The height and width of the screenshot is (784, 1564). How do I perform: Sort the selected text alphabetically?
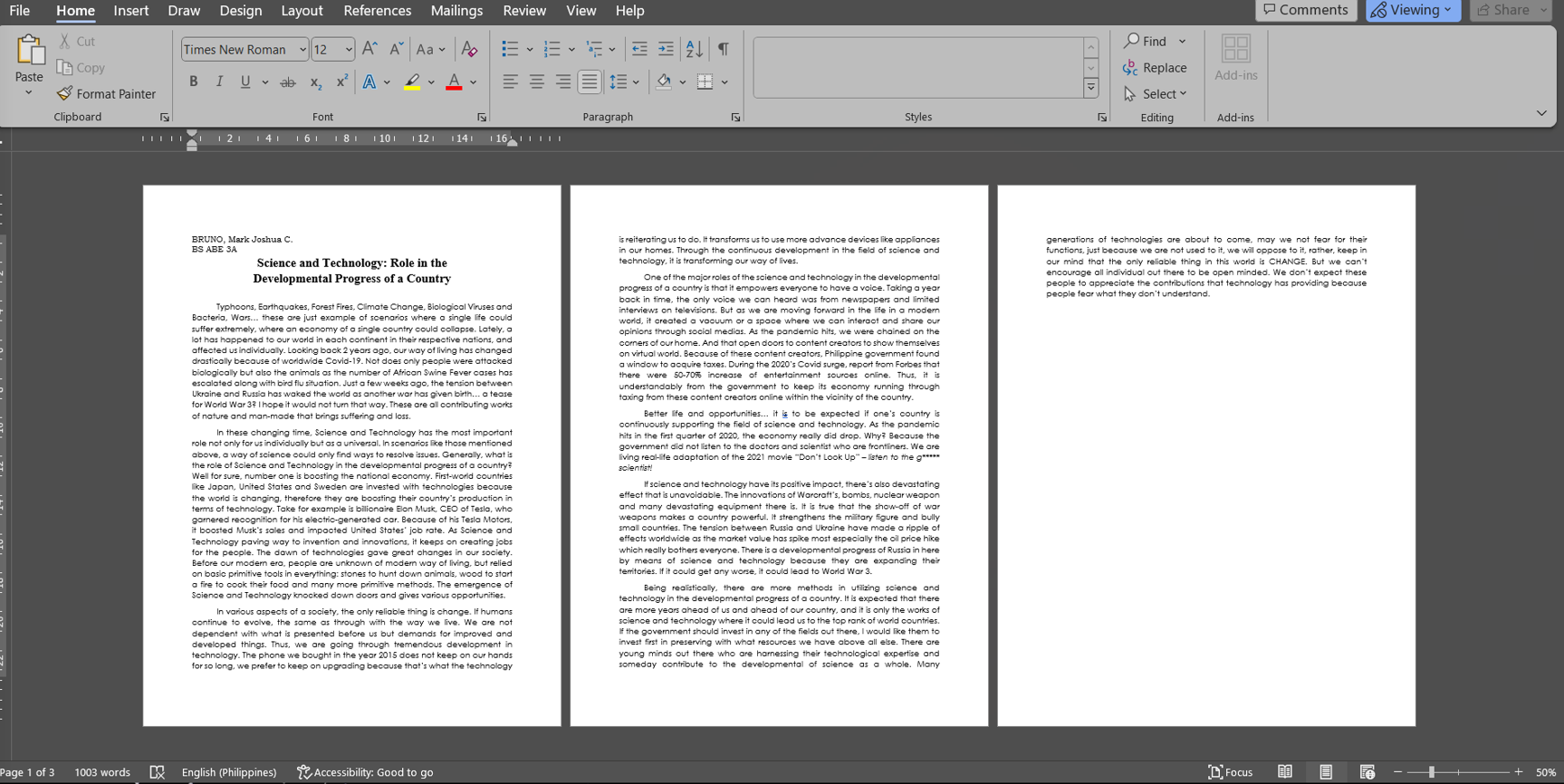point(695,49)
